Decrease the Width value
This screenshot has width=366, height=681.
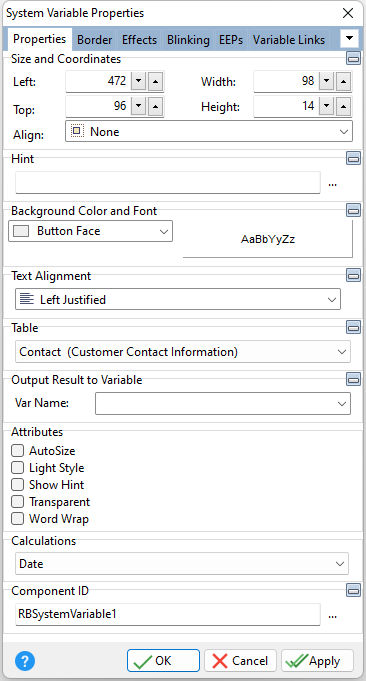click(x=326, y=81)
